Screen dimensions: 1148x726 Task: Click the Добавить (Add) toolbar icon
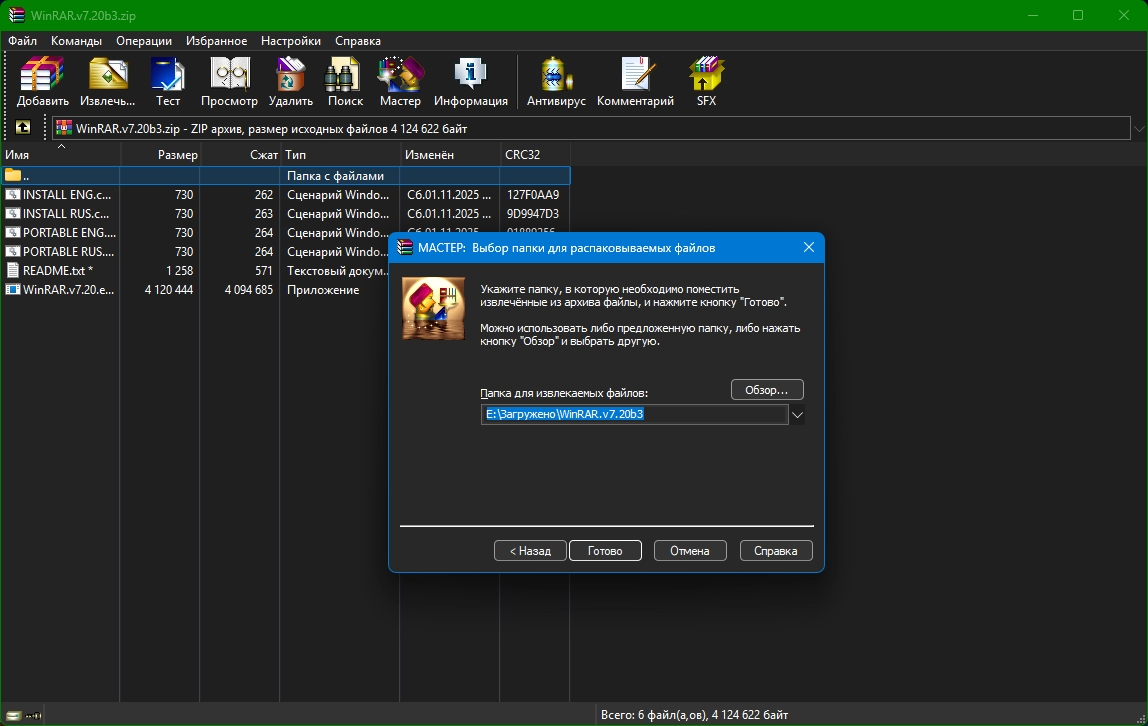point(42,81)
